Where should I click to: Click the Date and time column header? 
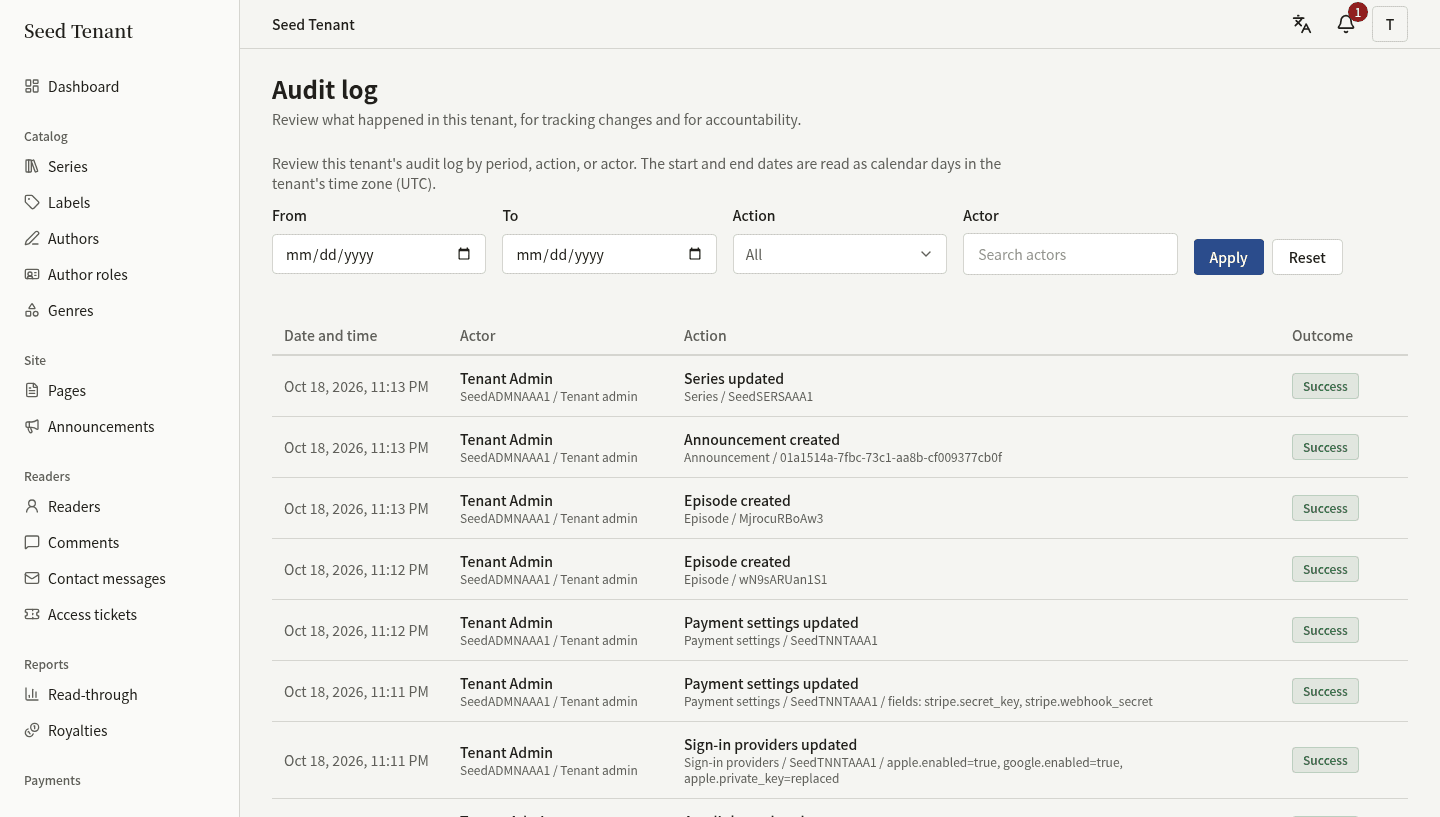[x=331, y=335]
